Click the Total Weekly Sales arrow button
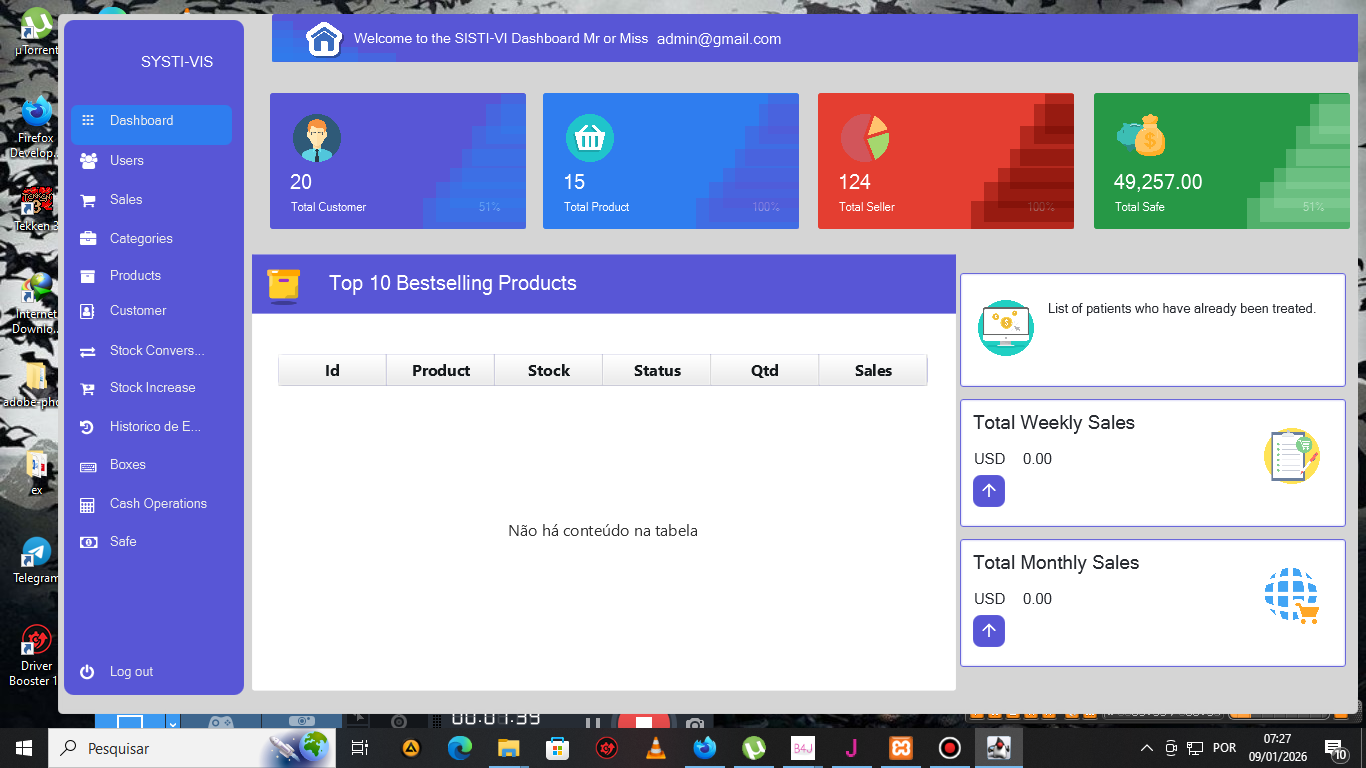Screen dimensions: 1366x768 (989, 491)
